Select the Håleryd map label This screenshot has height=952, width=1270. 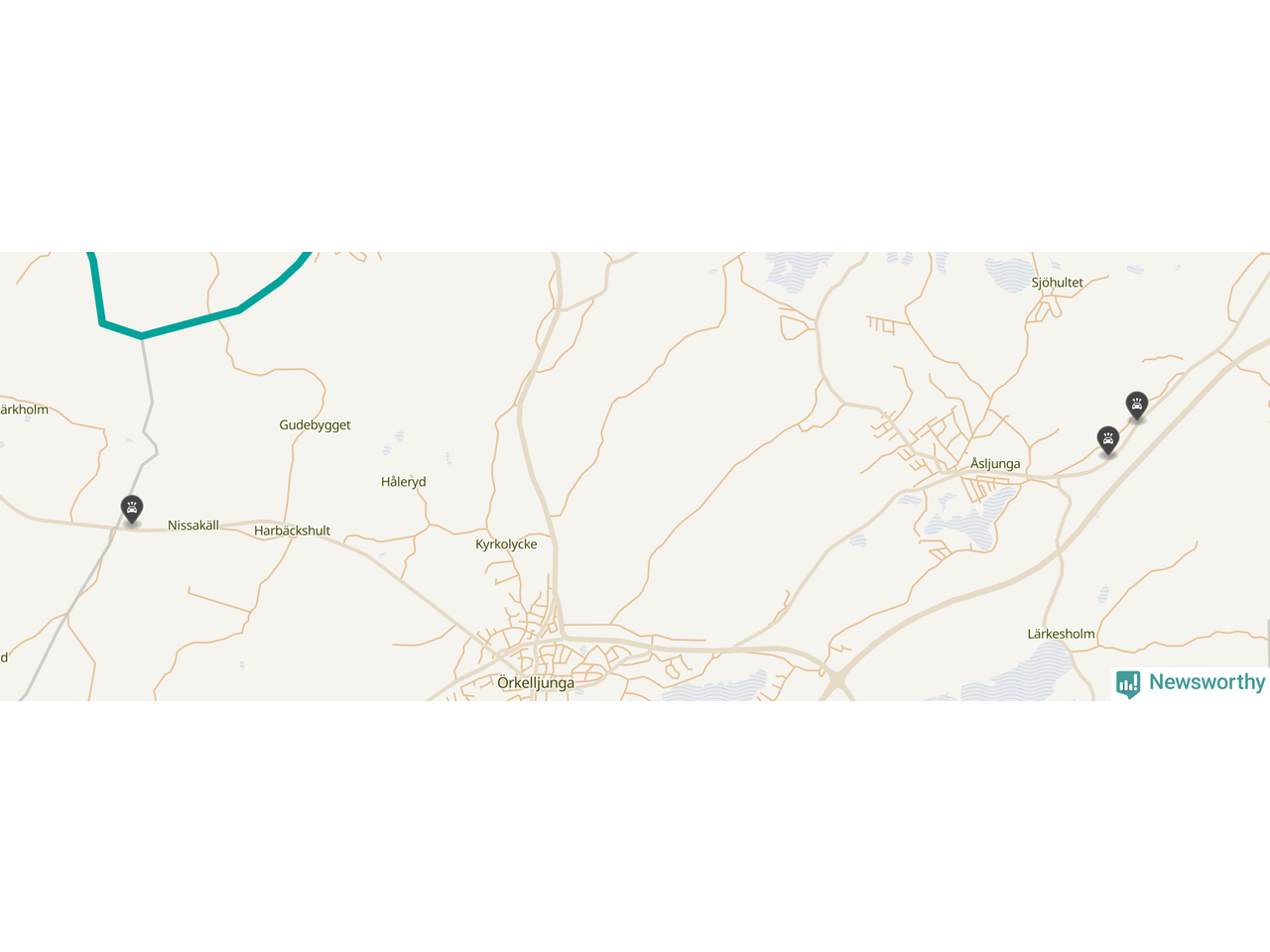404,482
